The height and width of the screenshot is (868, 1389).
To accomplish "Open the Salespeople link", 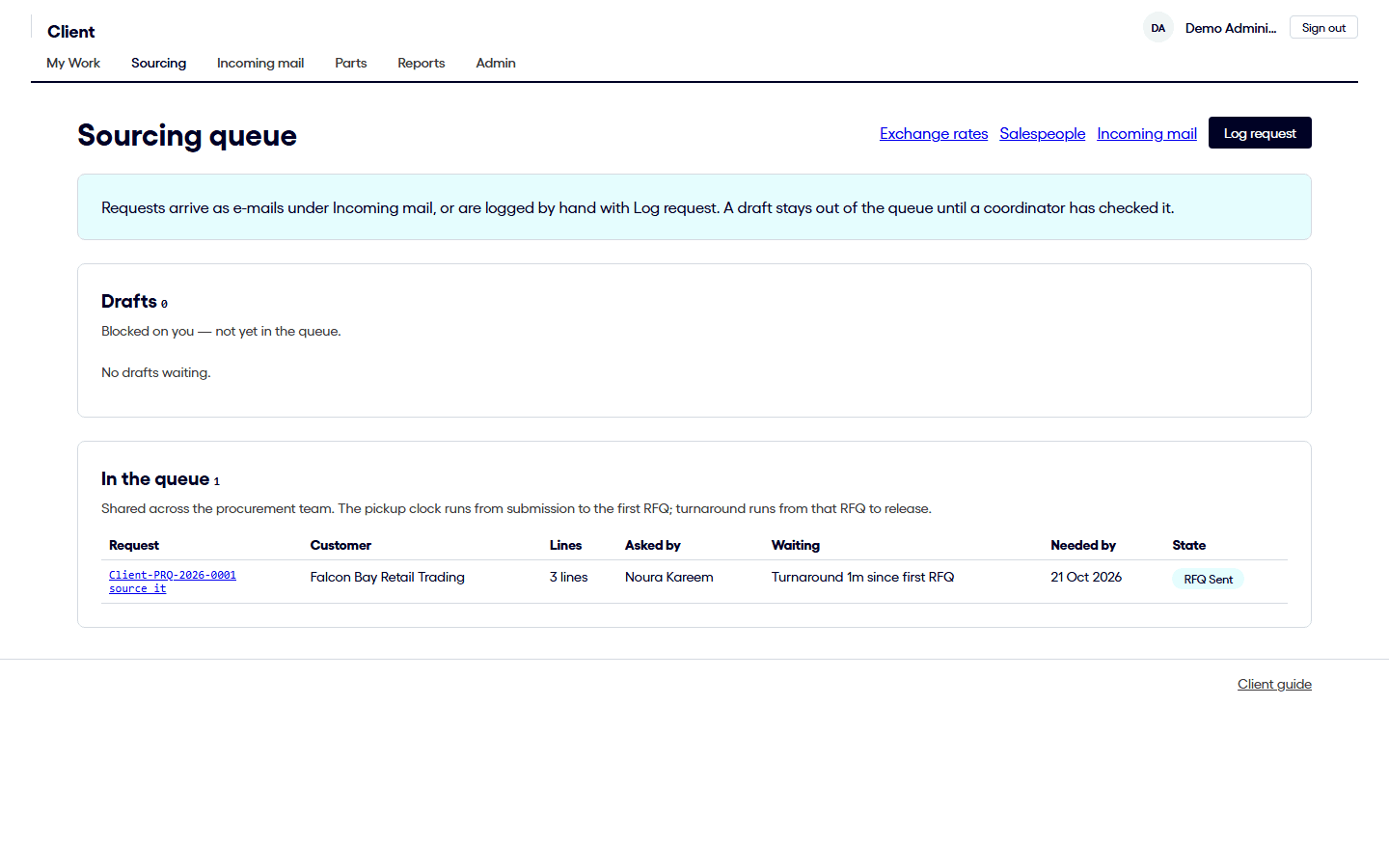I will point(1042,133).
